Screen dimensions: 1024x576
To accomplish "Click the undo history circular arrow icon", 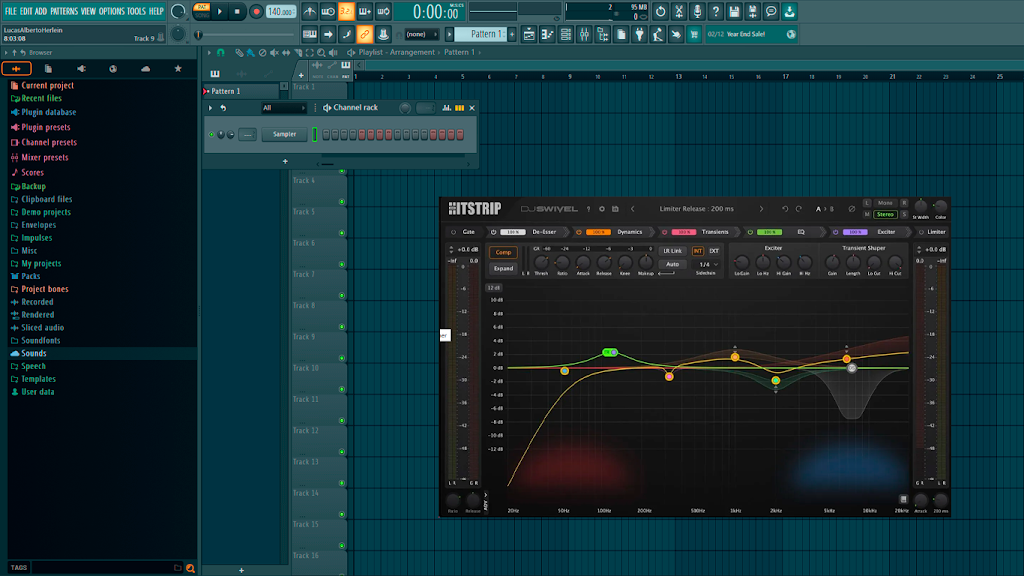I will pos(661,11).
